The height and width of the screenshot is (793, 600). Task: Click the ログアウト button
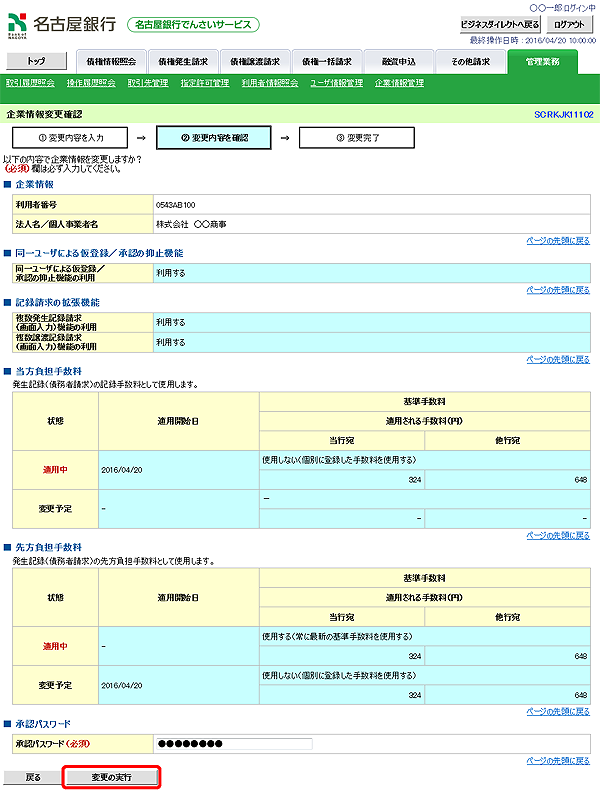point(569,24)
